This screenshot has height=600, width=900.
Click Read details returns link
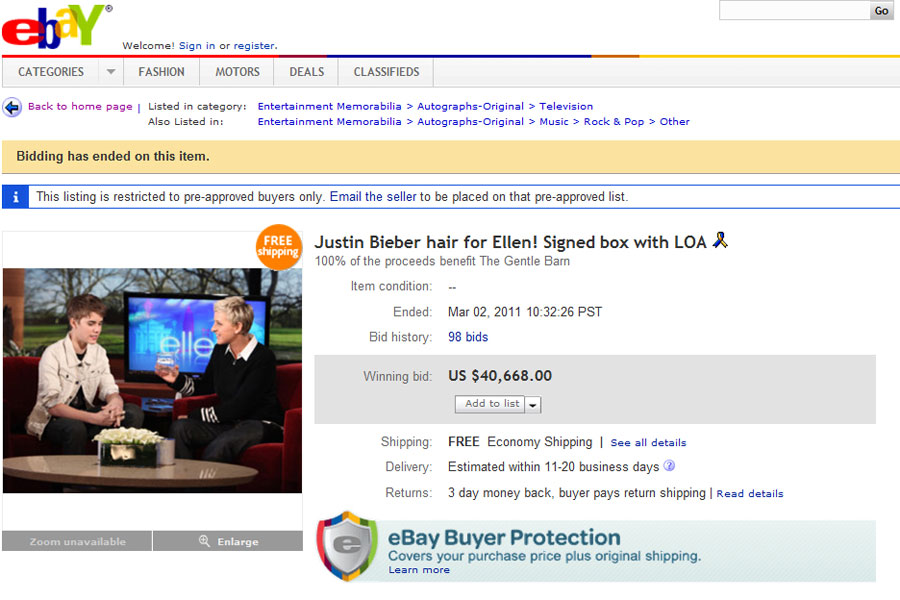tap(750, 494)
